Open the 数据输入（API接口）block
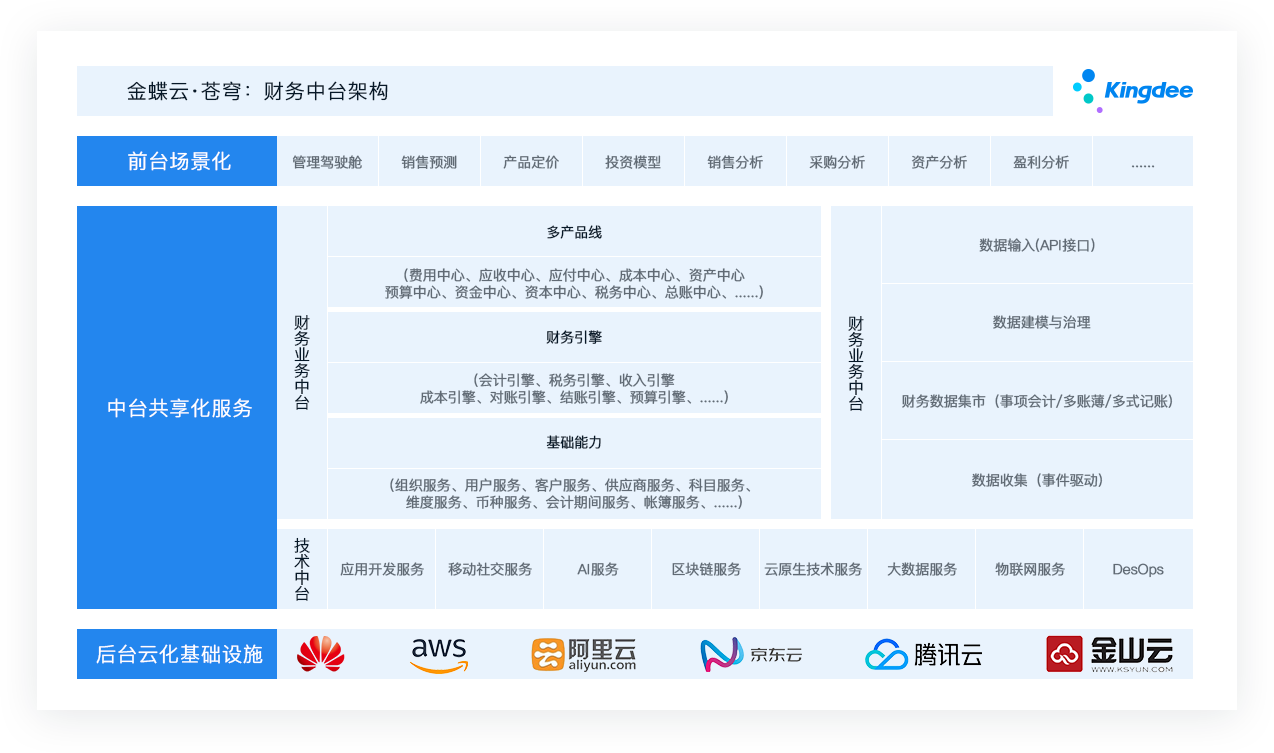The image size is (1274, 753). [1037, 245]
